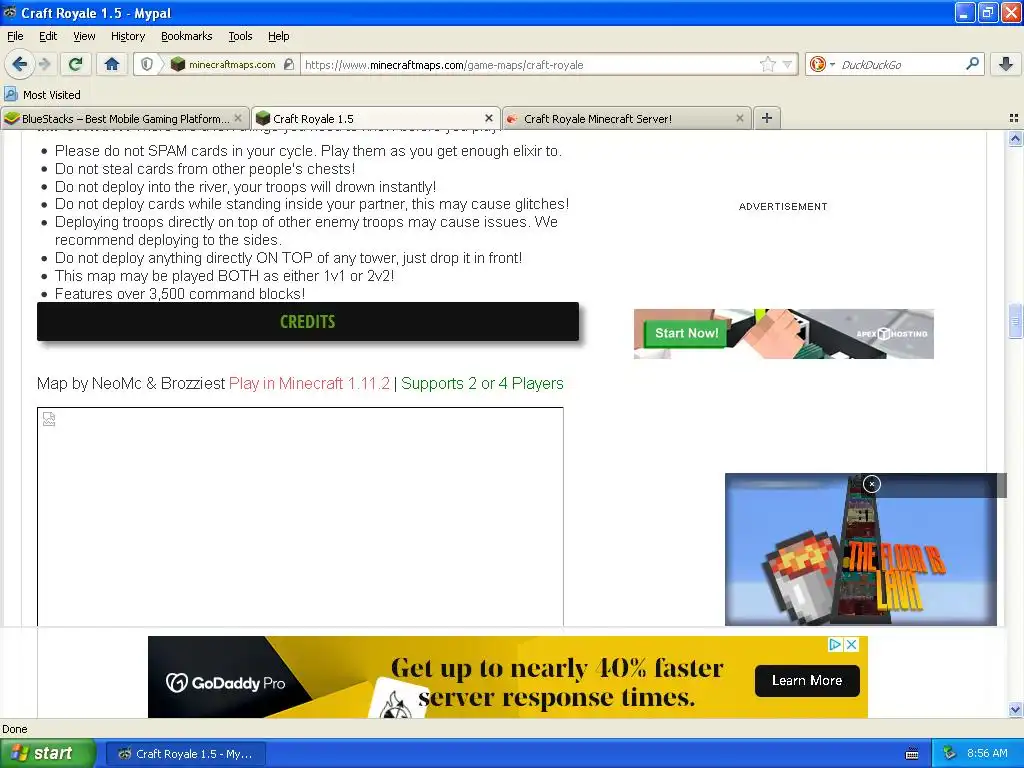Click Start Now on Apex Hosting ad

point(686,333)
